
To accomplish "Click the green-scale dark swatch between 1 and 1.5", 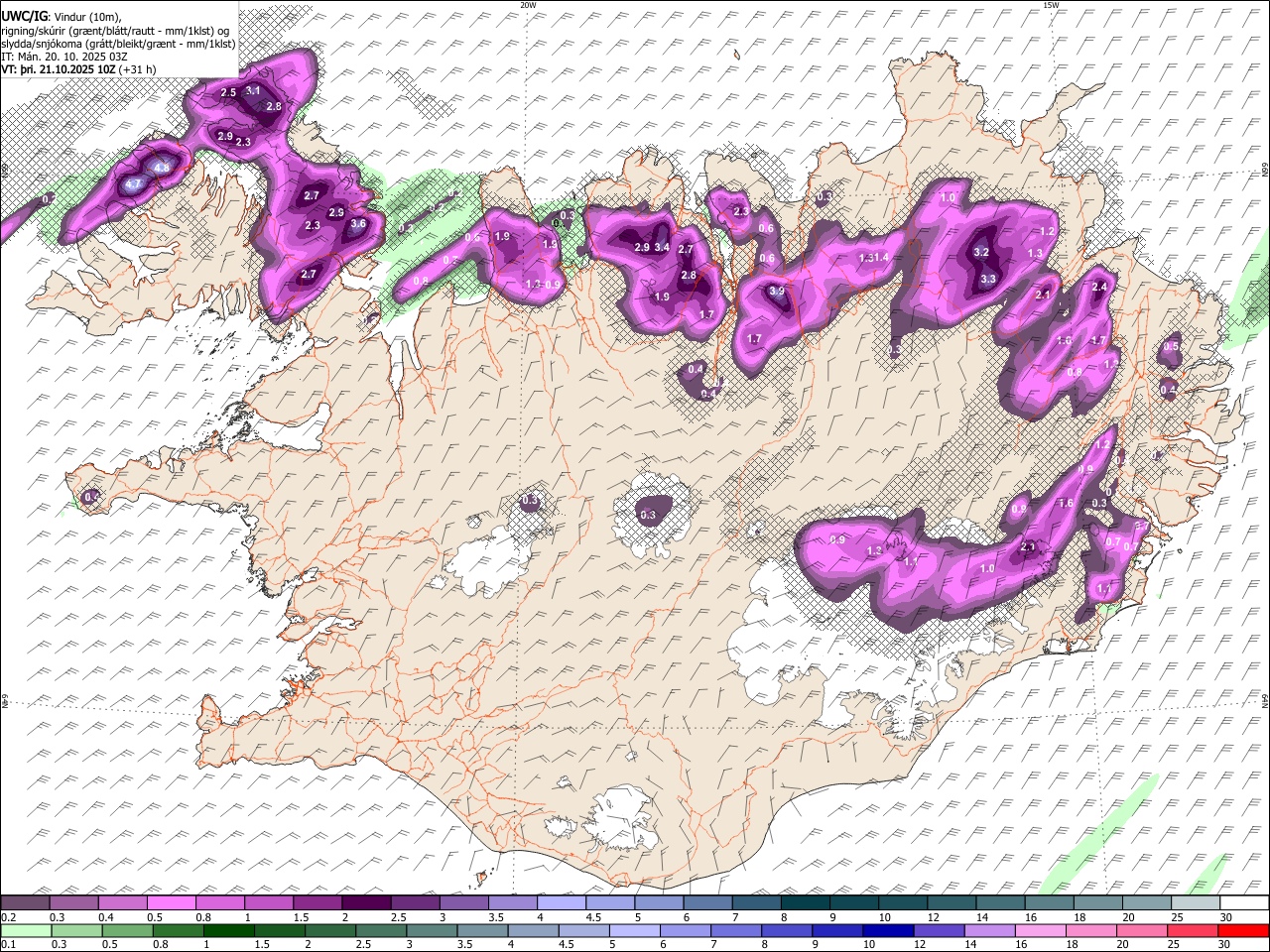I will 228,930.
